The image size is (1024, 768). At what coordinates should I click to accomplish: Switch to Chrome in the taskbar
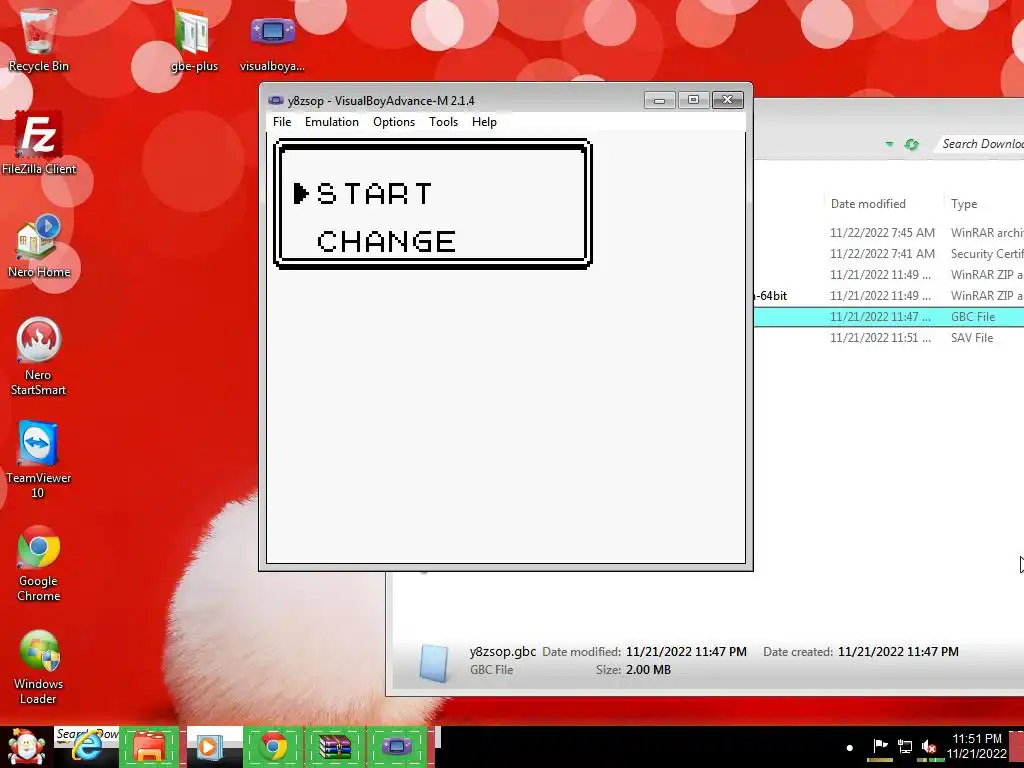point(274,746)
